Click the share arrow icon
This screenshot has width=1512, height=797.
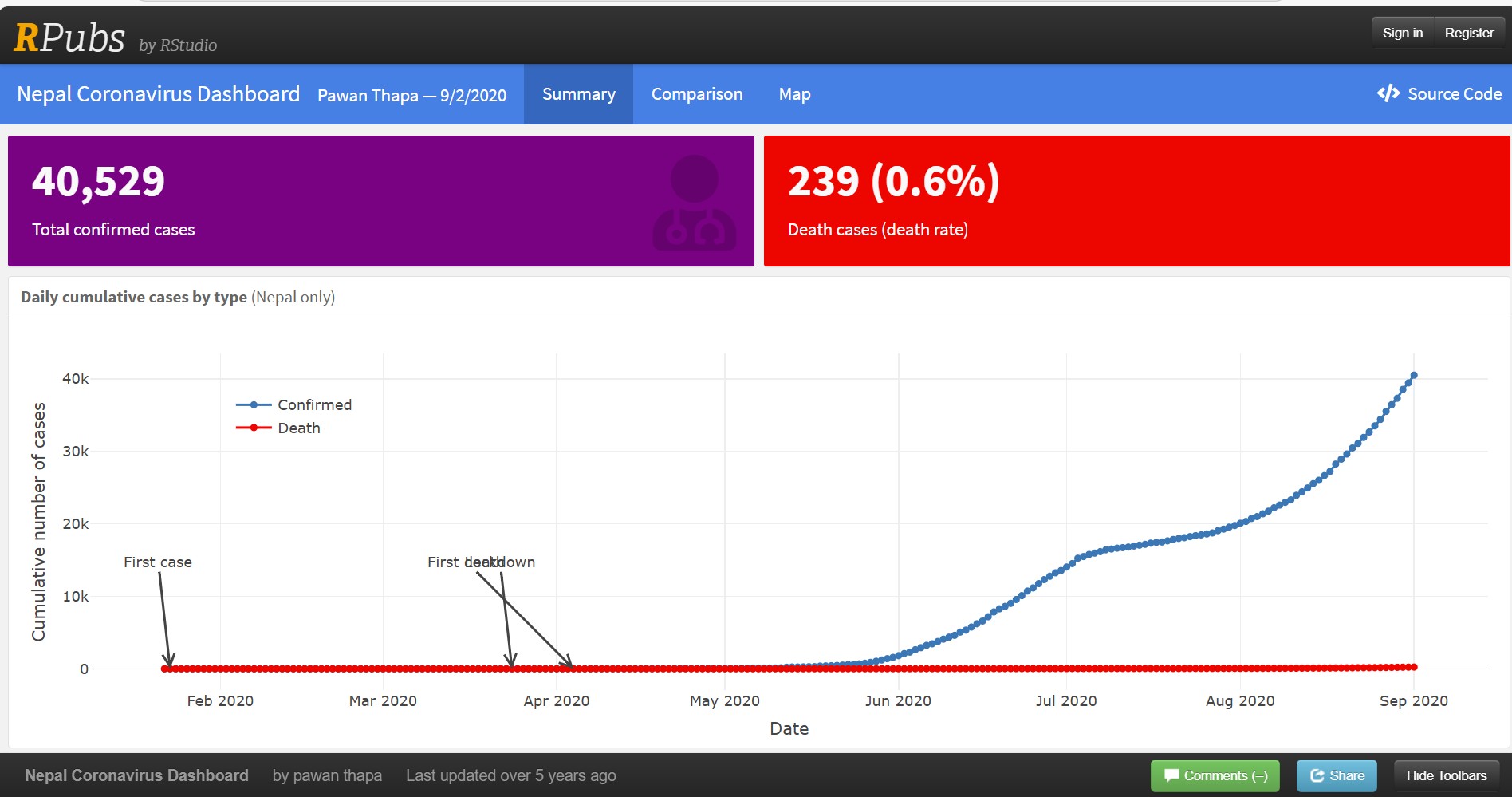point(1317,775)
